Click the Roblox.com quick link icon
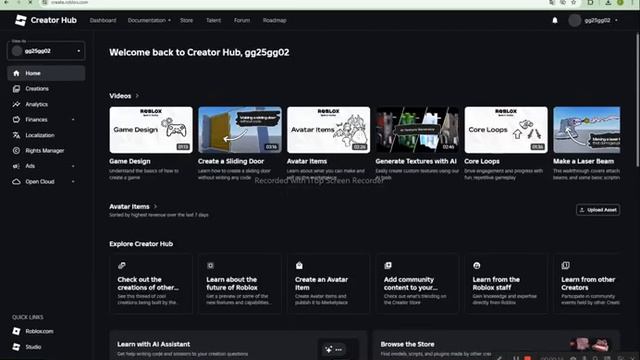 pyautogui.click(x=16, y=331)
